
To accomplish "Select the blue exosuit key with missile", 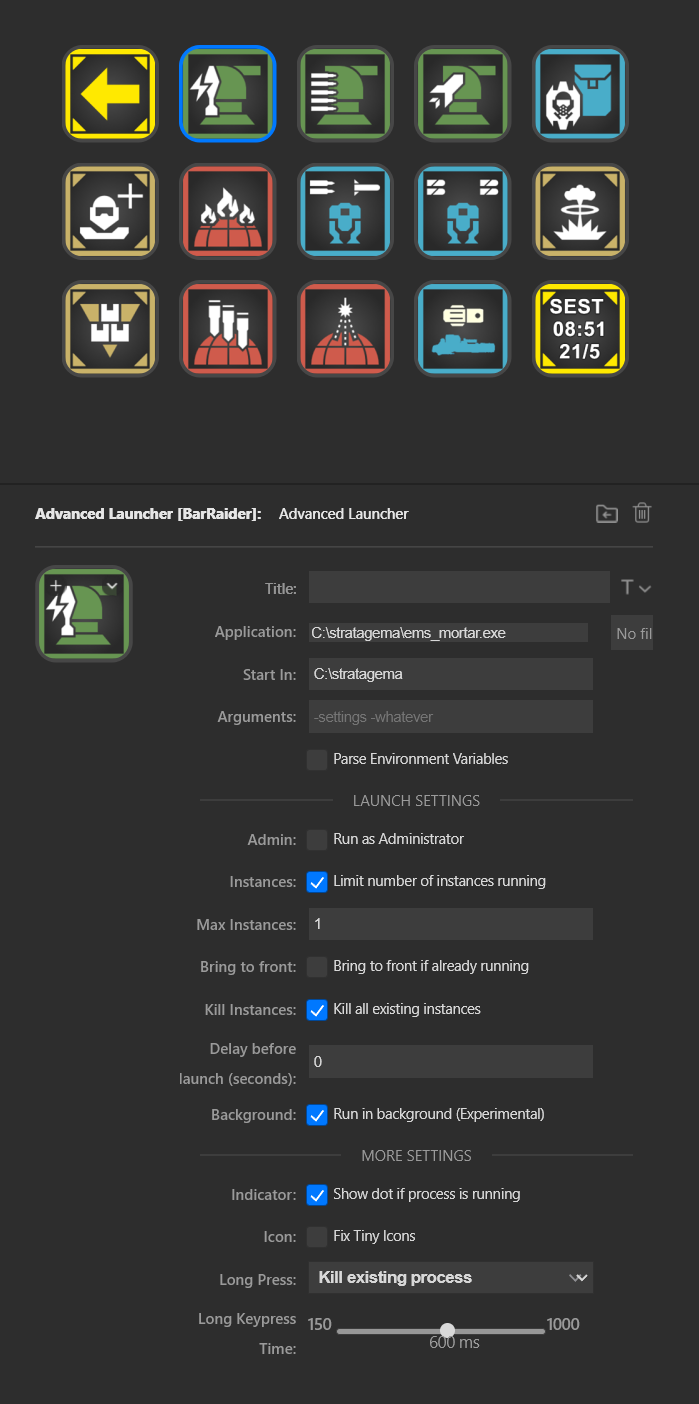I will (346, 211).
